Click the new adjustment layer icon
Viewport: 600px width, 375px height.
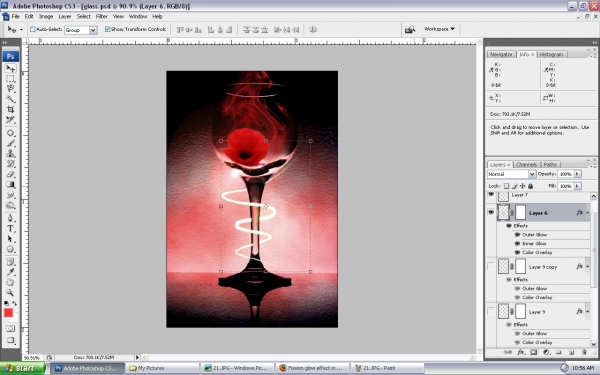point(546,352)
